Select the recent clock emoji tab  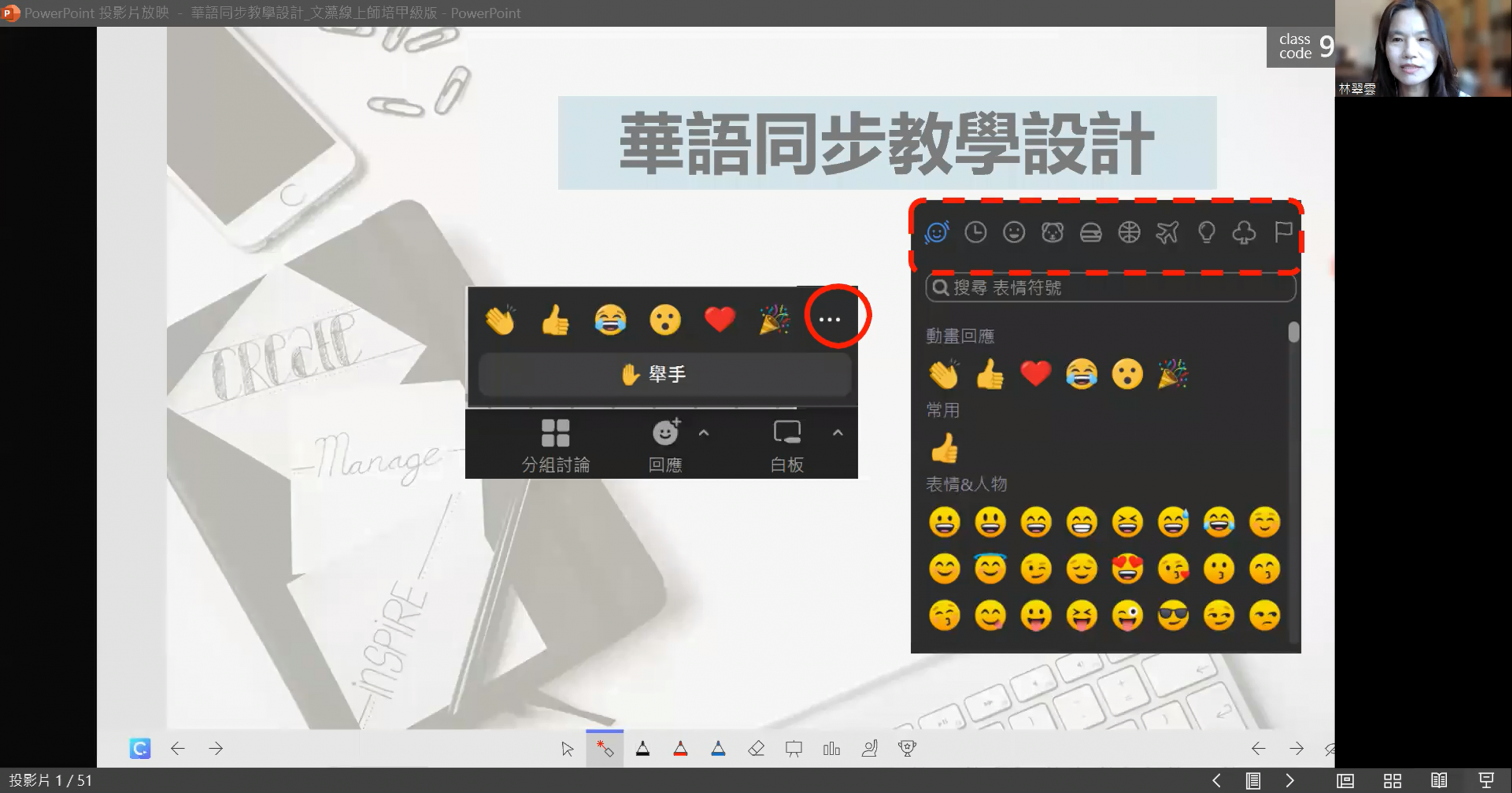(975, 232)
